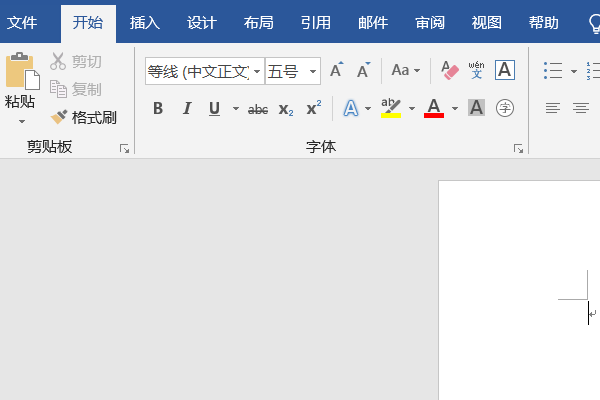Expand the Bullets dropdown arrow
This screenshot has height=400, width=600.
pyautogui.click(x=574, y=71)
